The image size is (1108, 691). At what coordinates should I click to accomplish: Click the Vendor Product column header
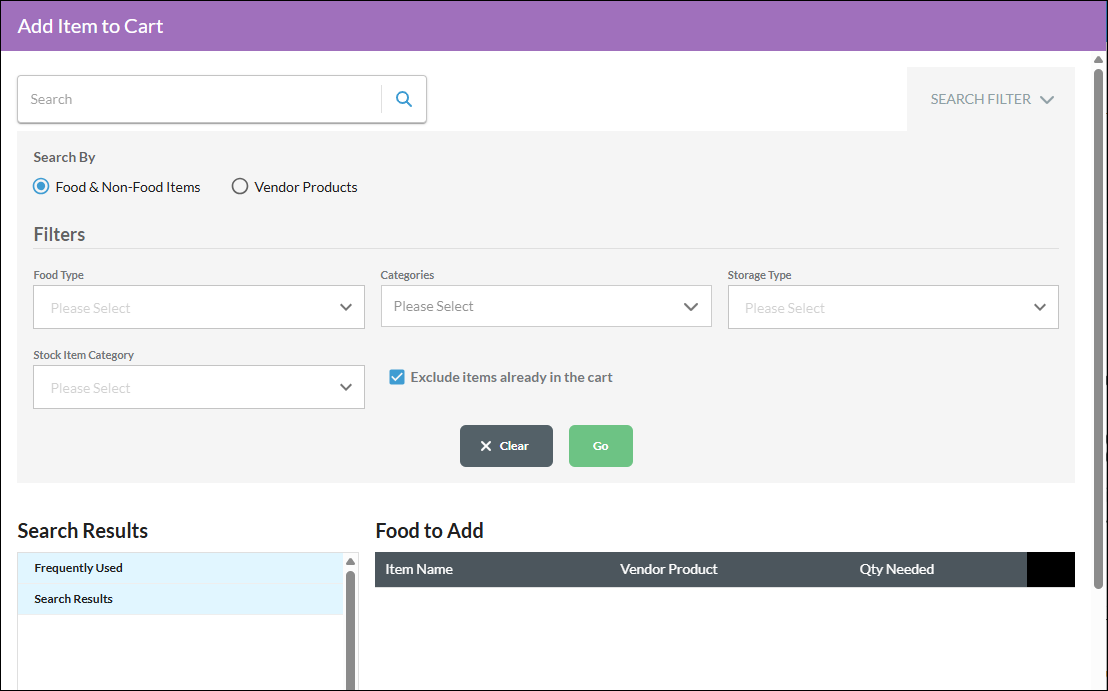(x=668, y=569)
